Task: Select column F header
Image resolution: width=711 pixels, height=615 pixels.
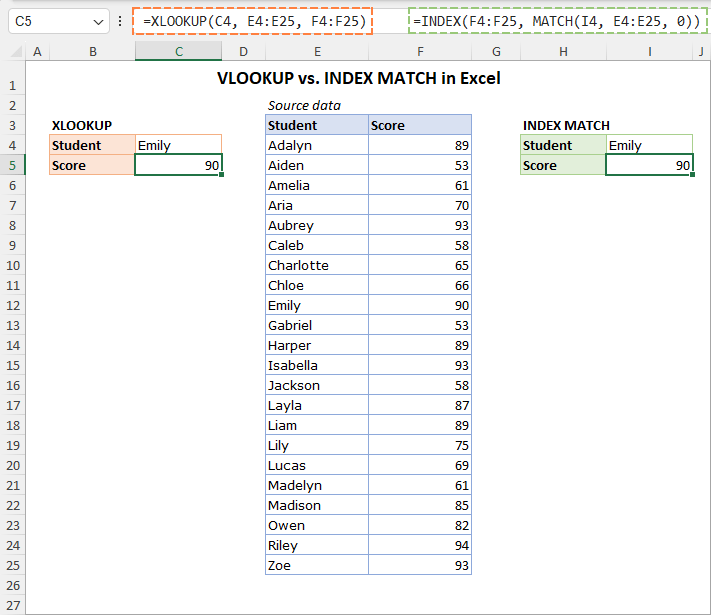Action: [x=420, y=52]
